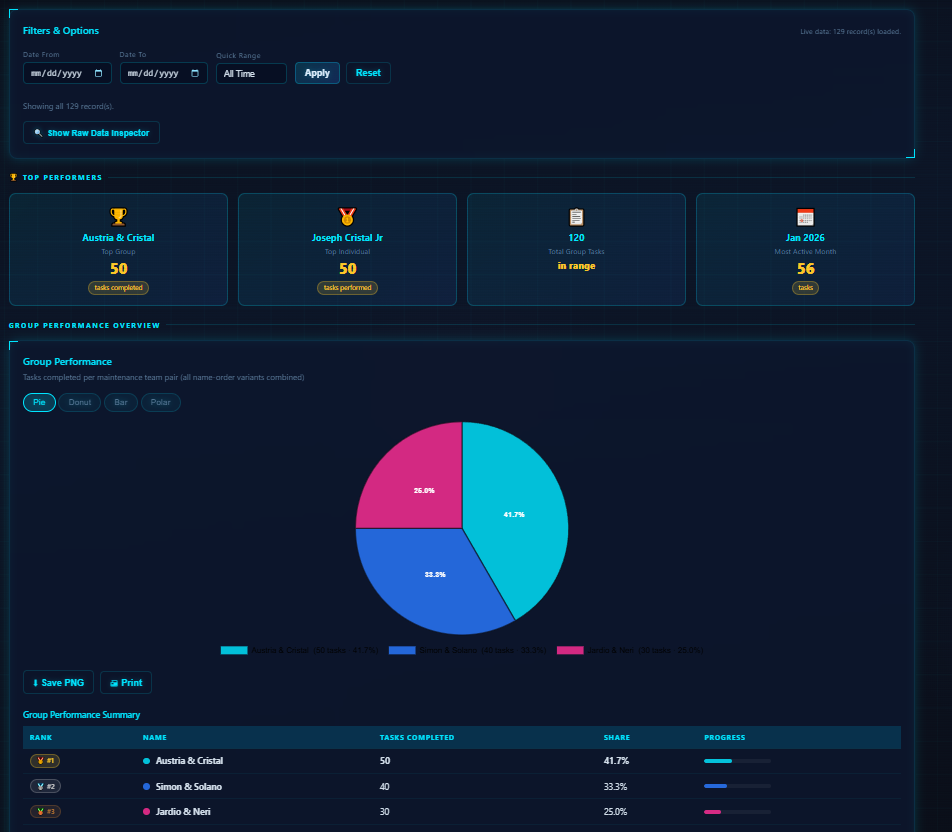Switch chart type to Polar
952x832 pixels.
pyautogui.click(x=160, y=402)
